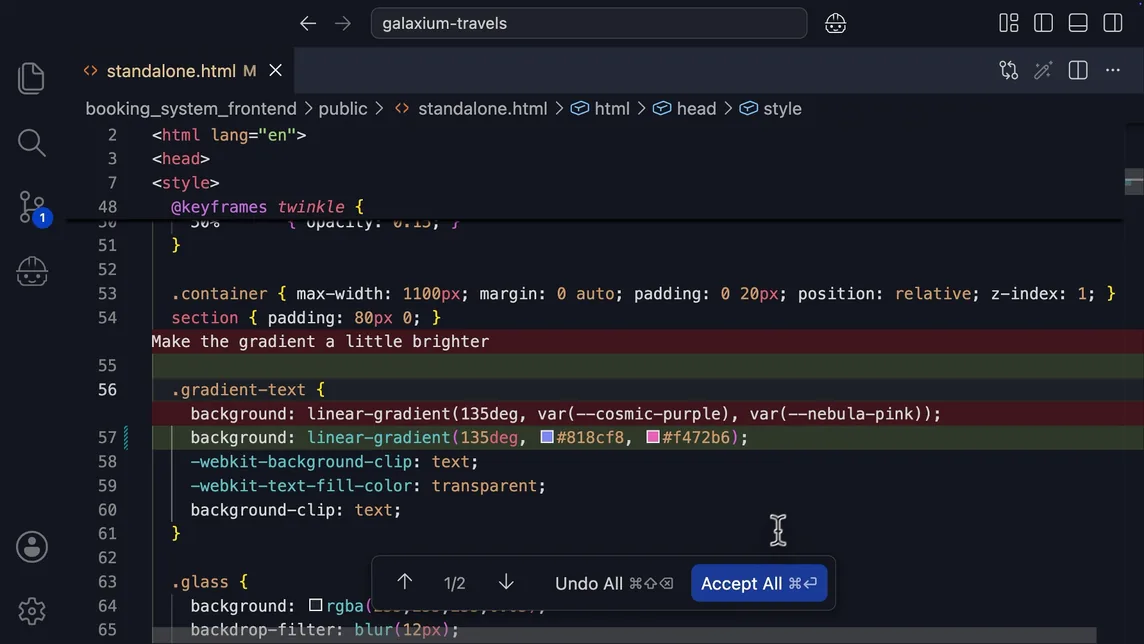Open the Accounts menu
1144x644 pixels.
tap(32, 547)
